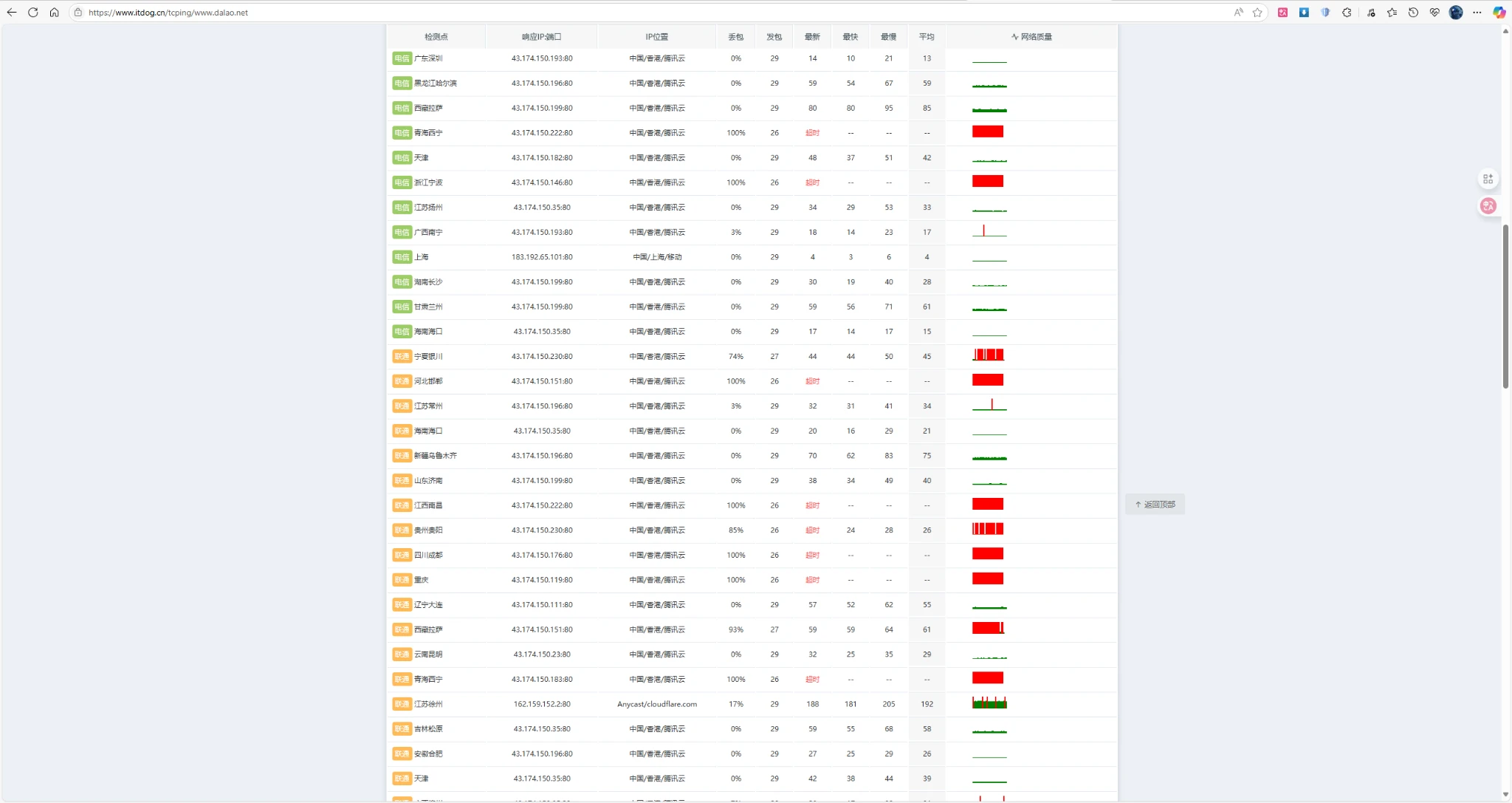The image size is (1512, 803).
Task: Sort by 丢包 column header
Action: point(735,37)
